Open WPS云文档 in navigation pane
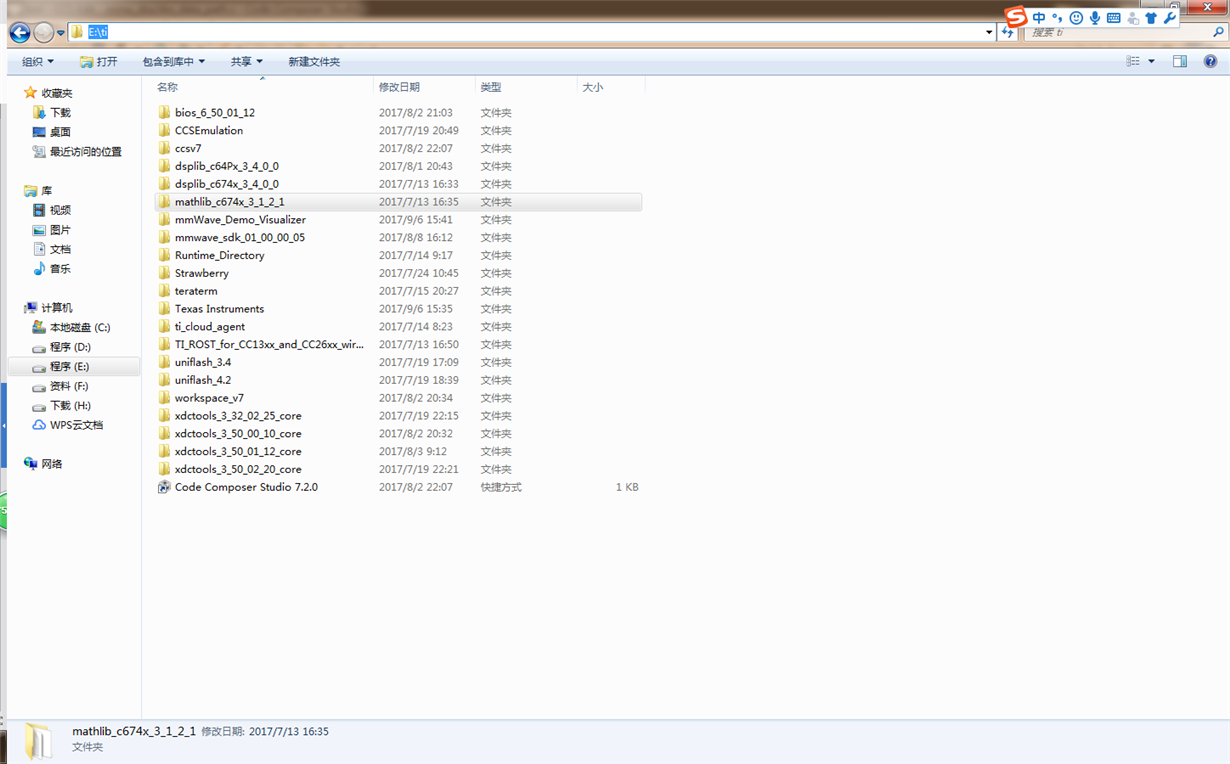Screen dimensions: 1230x764 tap(77, 425)
